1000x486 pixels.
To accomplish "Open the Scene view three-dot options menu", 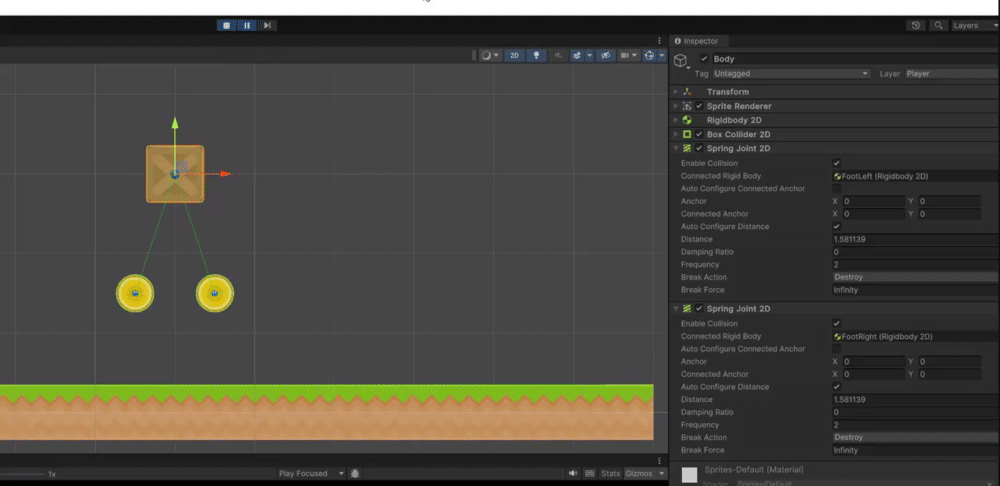I will tap(659, 41).
